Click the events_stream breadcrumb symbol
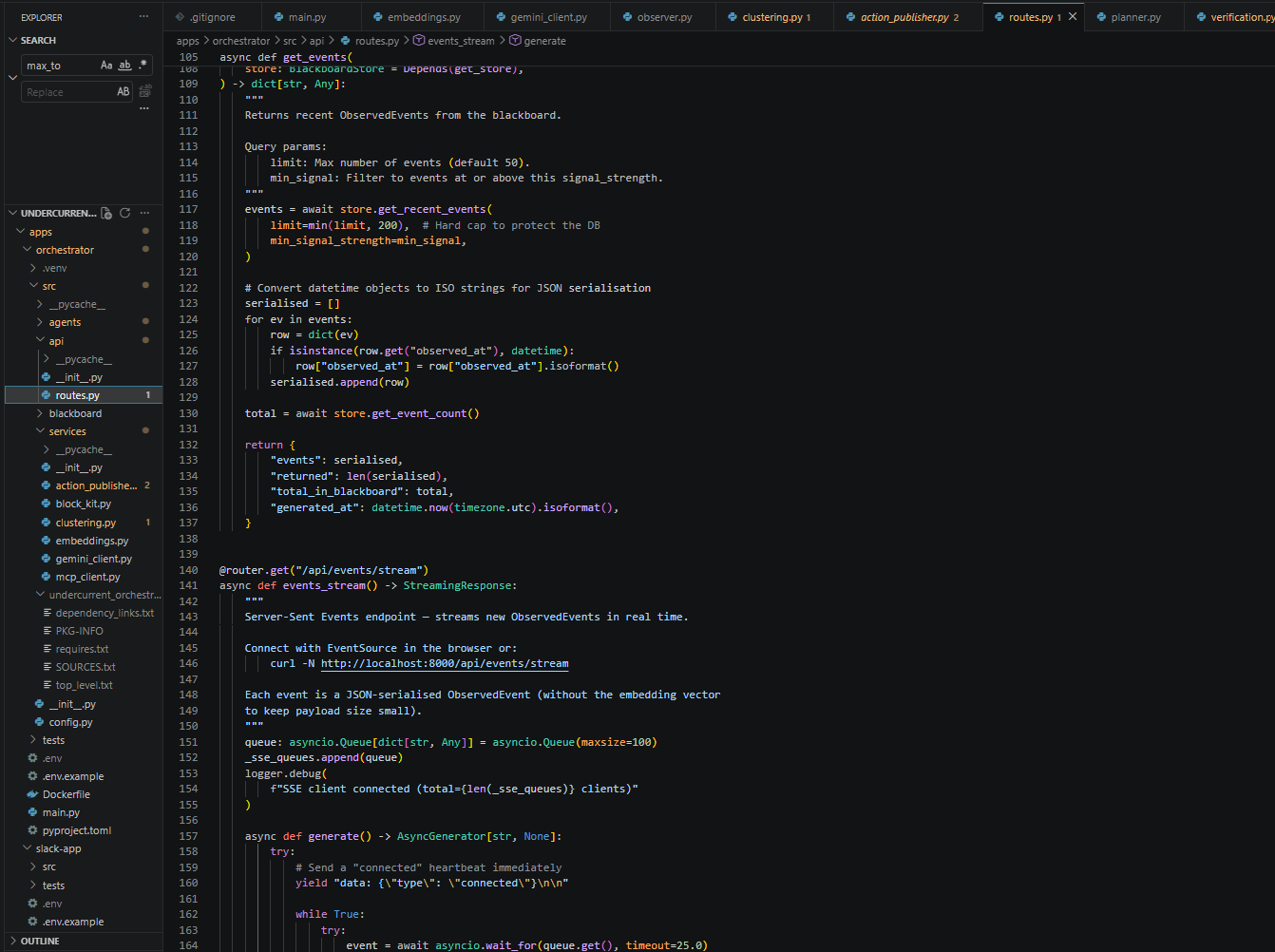This screenshot has width=1275, height=952. click(x=454, y=41)
